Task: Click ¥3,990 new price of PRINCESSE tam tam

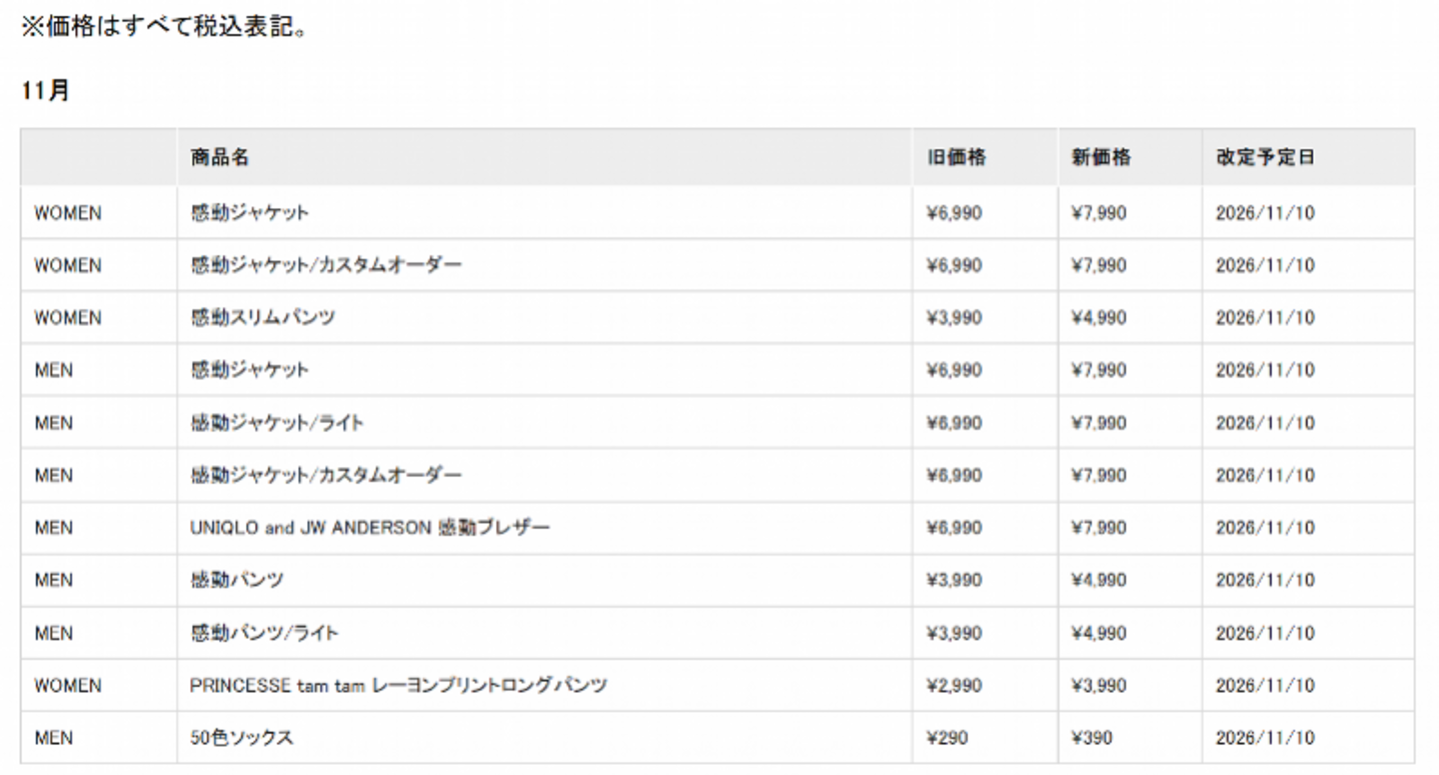Action: point(1098,686)
